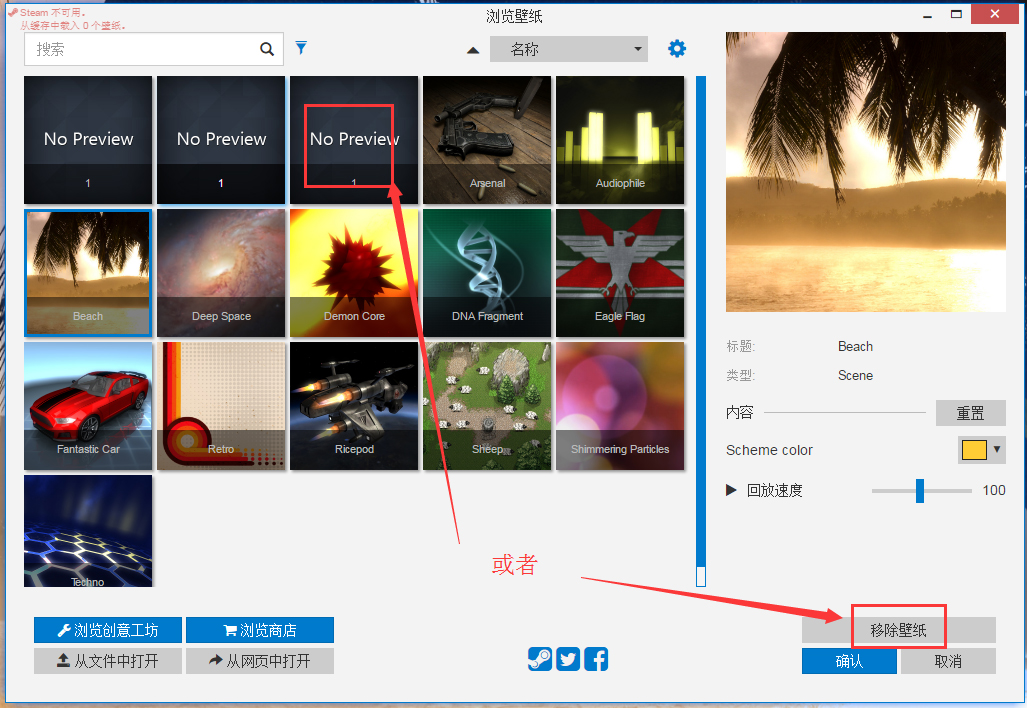The height and width of the screenshot is (708, 1027).
Task: Click Scheme color yellow swatch
Action: point(974,450)
